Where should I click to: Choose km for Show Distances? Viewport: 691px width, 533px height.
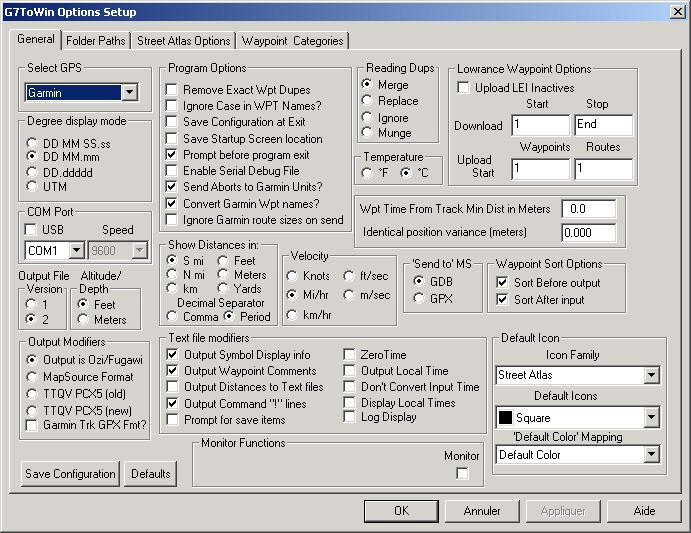tap(172, 288)
